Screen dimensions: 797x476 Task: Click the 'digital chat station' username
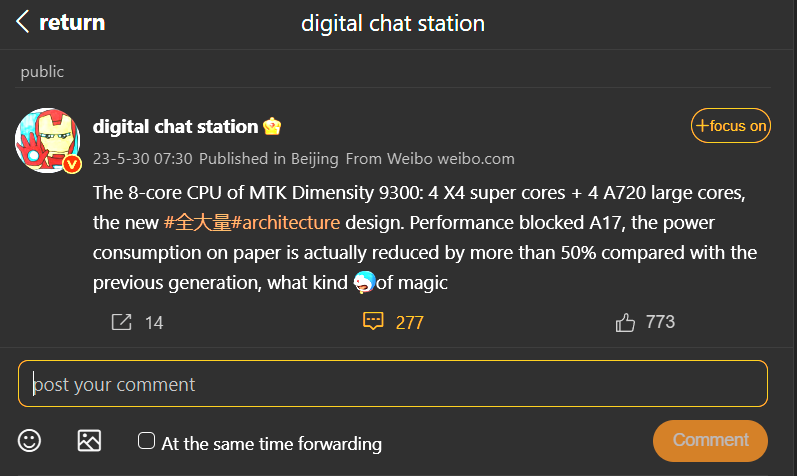point(175,127)
